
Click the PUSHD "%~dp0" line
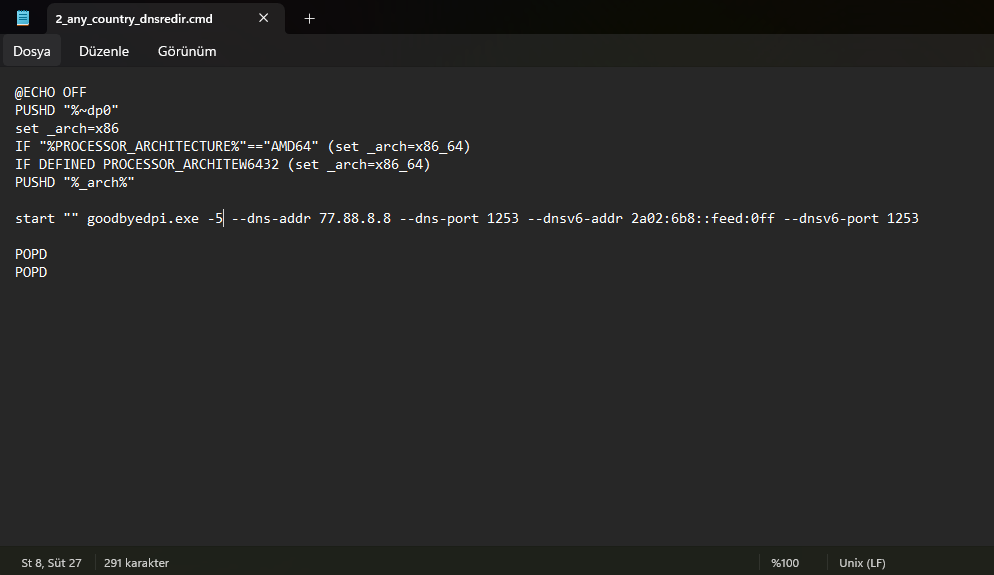pos(67,110)
